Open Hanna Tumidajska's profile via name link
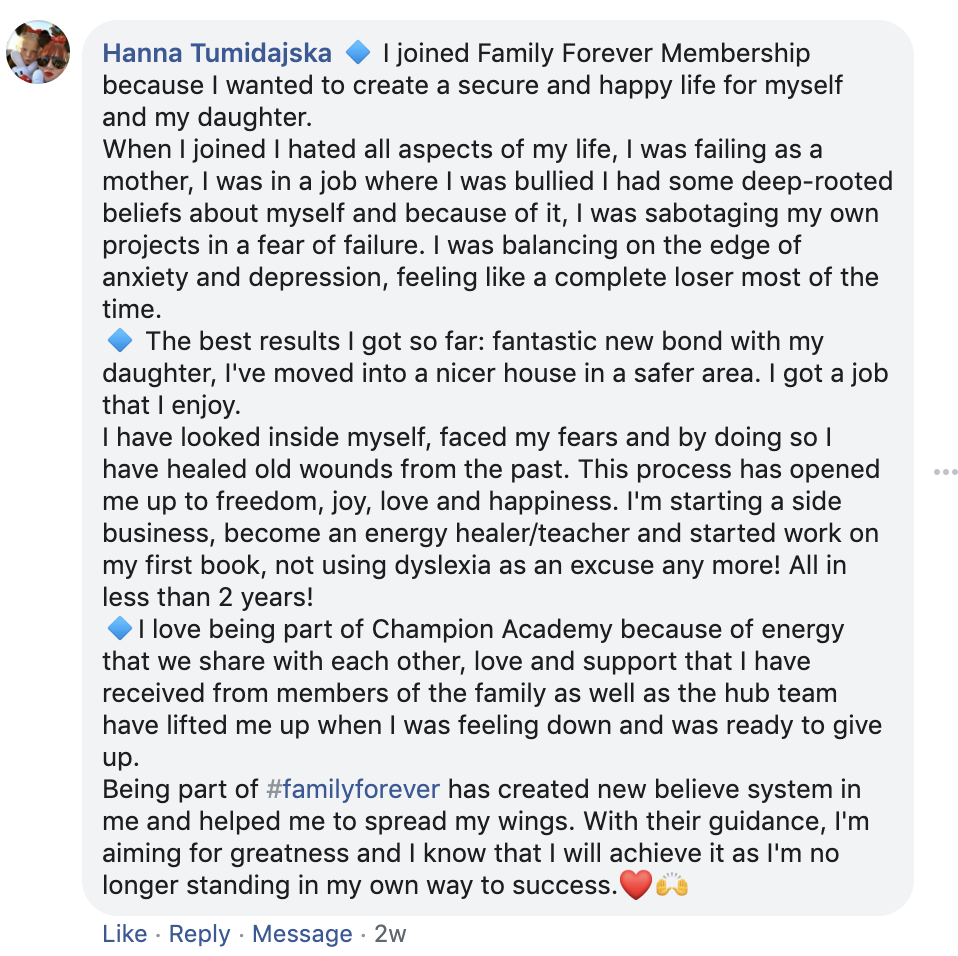Viewport: 958px width, 956px height. pyautogui.click(x=219, y=53)
